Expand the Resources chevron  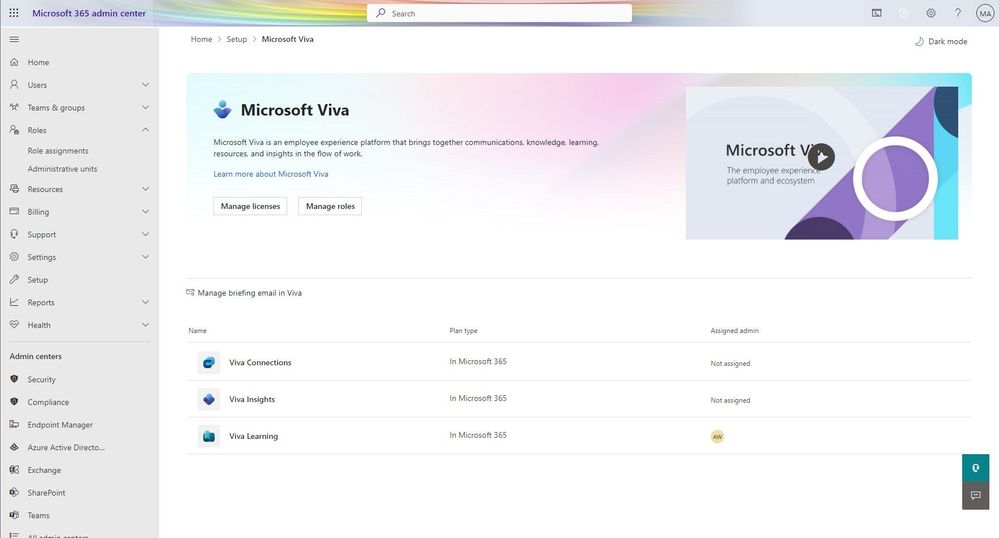(x=145, y=189)
